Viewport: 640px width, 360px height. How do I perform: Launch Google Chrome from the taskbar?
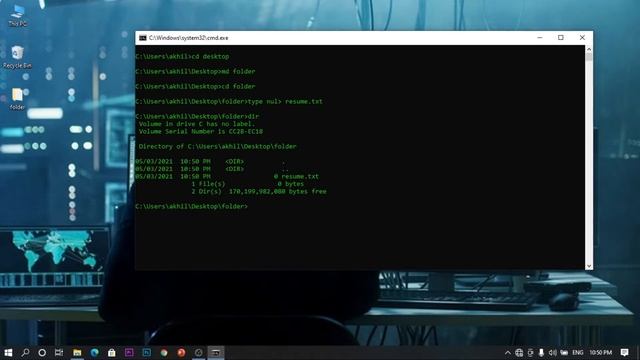pos(164,352)
